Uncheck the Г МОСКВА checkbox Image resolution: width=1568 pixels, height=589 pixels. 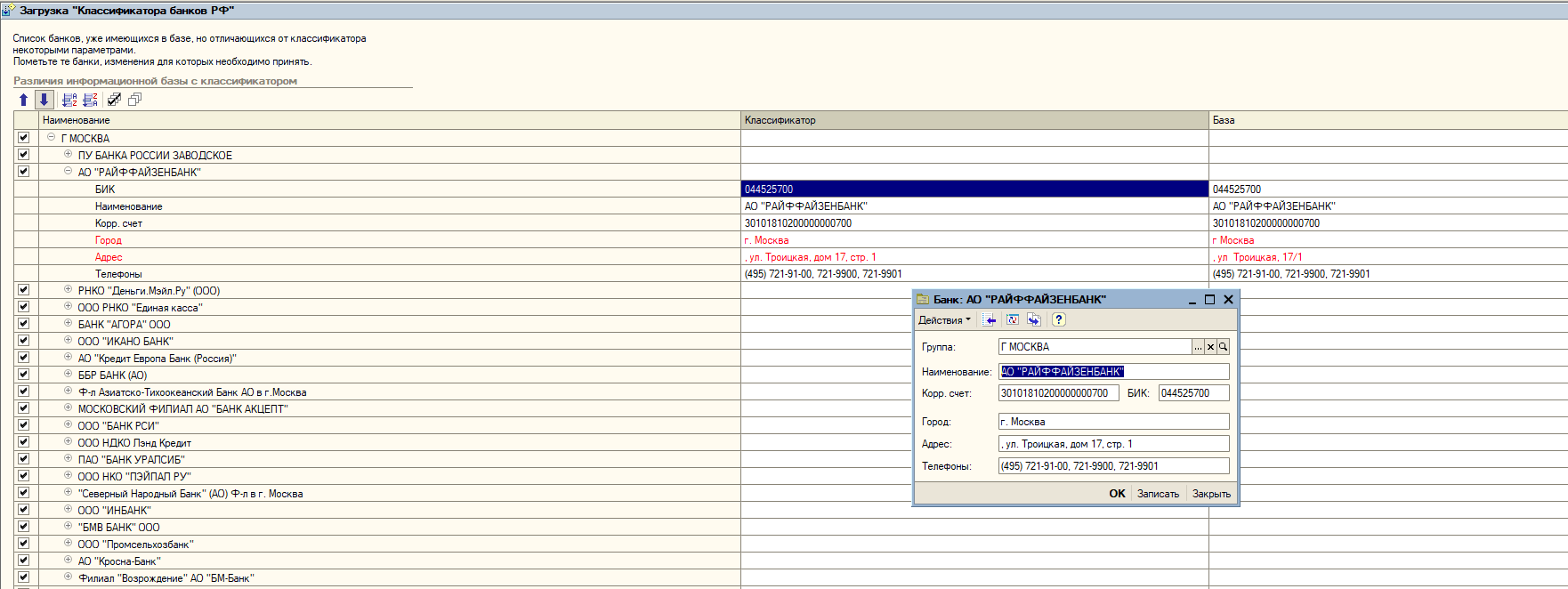[x=23, y=138]
